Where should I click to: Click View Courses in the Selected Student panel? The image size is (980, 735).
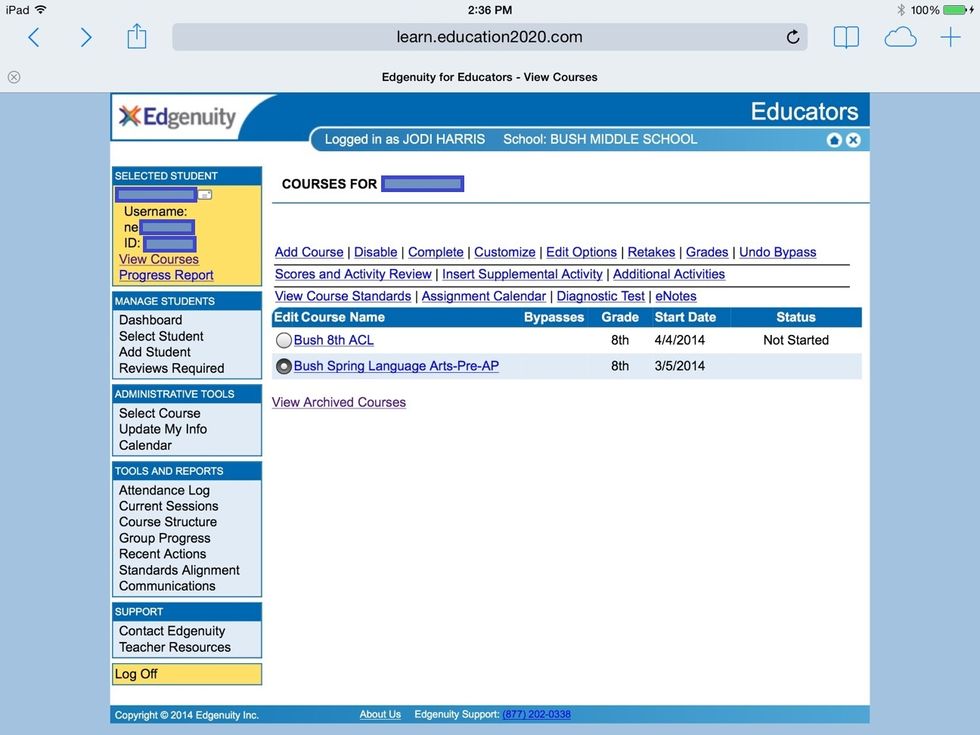tap(159, 259)
